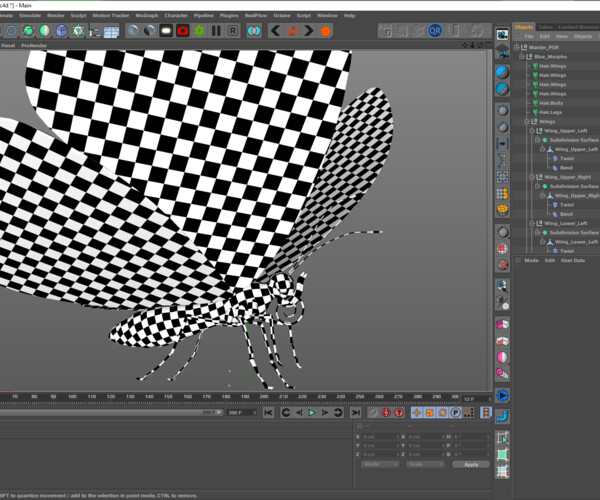The image size is (600, 500).
Task: Open the World coordinate system dropdown
Action: (380, 464)
